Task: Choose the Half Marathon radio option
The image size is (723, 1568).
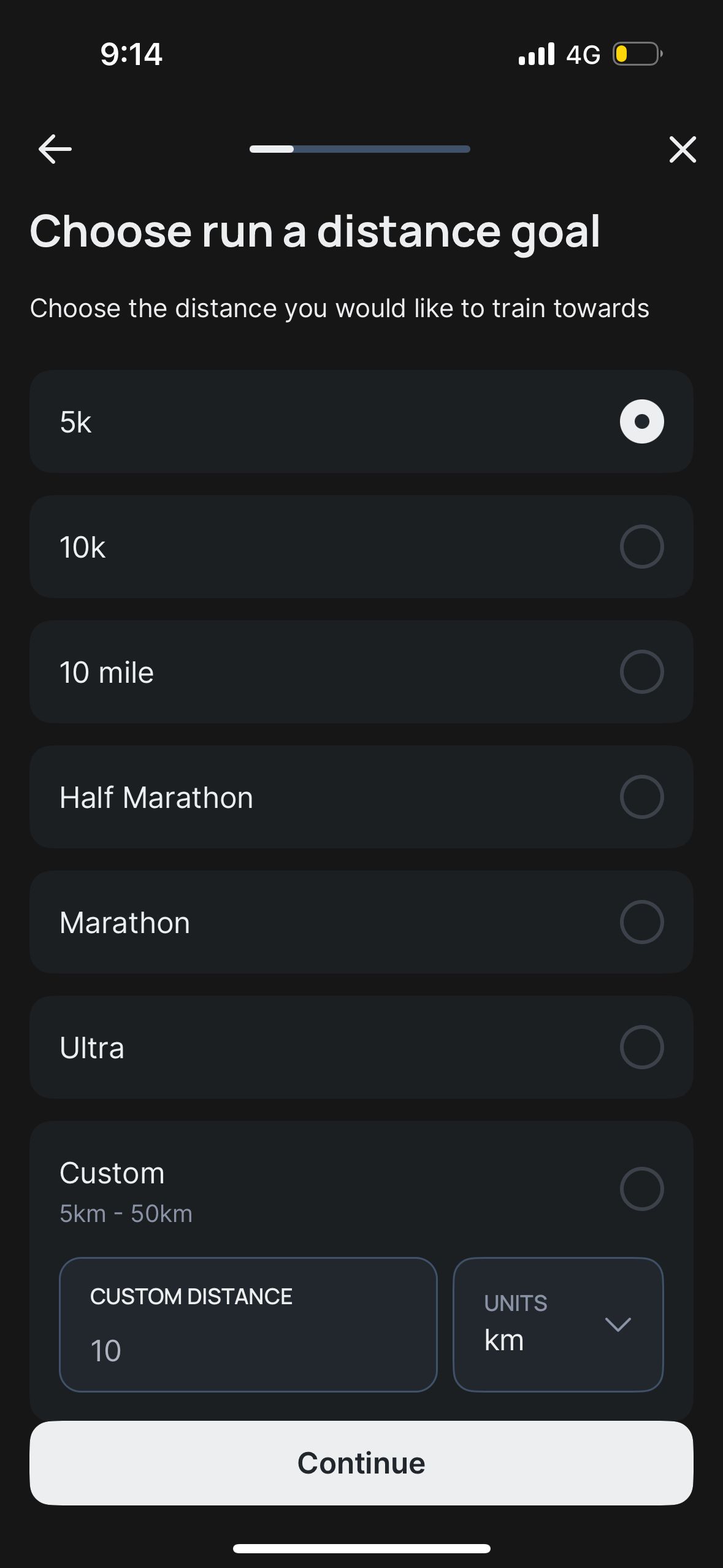Action: coord(641,797)
